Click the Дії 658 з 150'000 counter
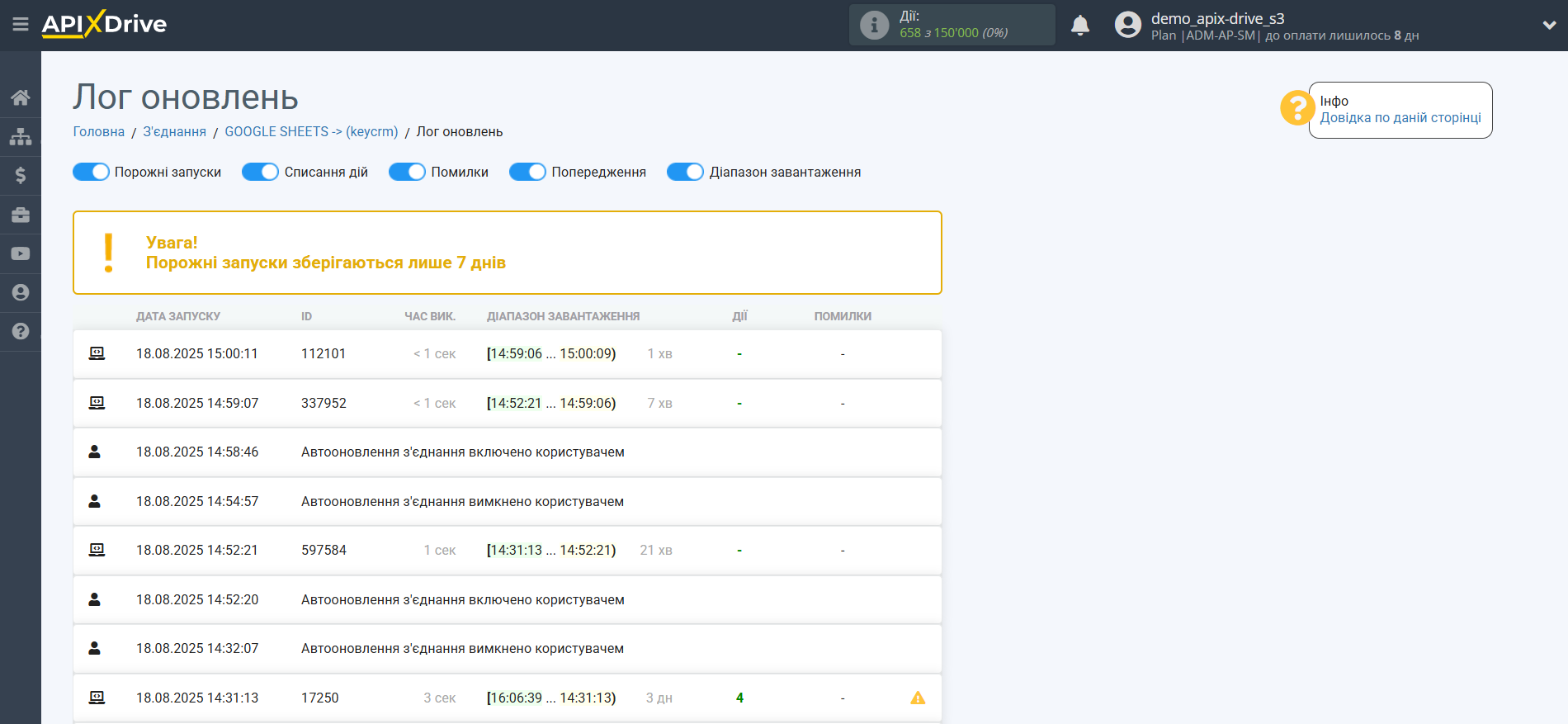 tap(952, 25)
